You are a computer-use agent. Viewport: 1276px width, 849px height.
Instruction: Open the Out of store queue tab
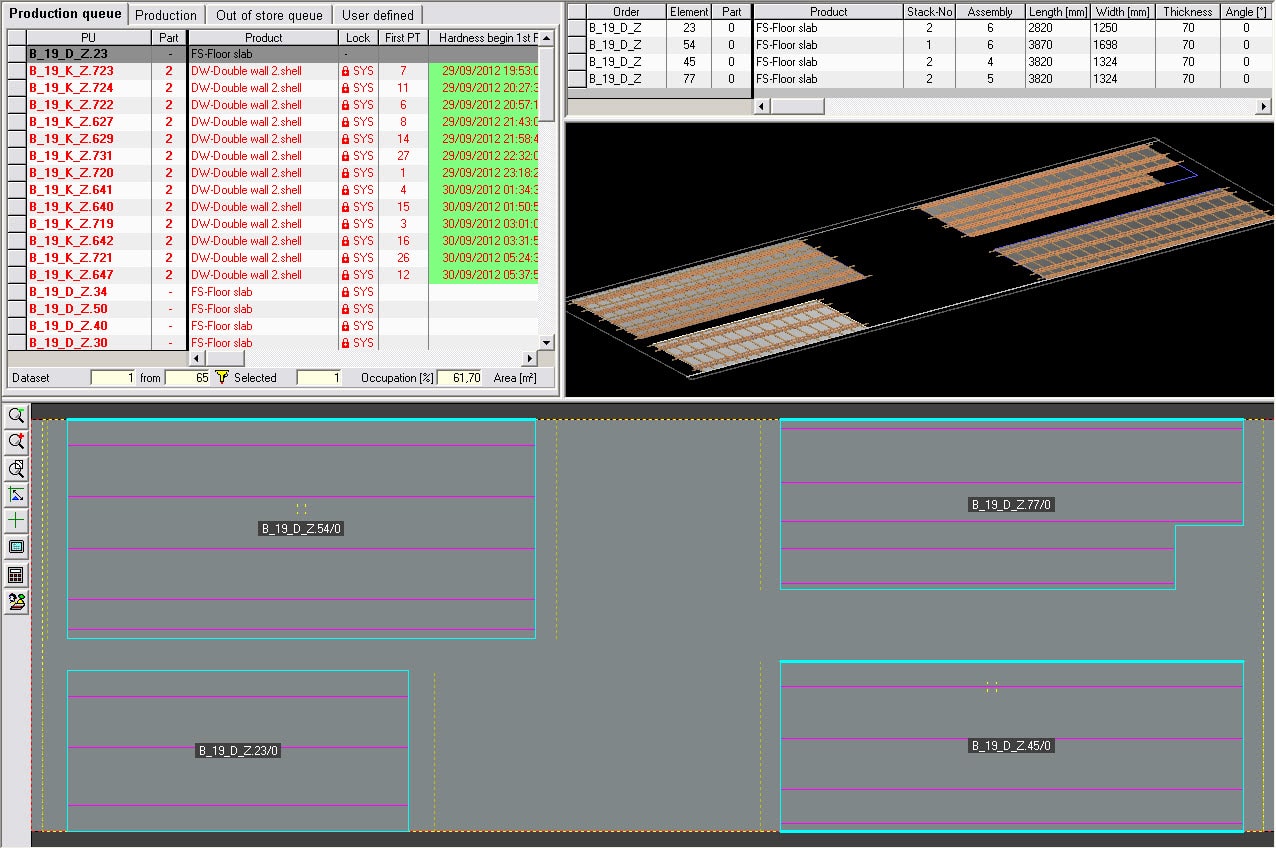[269, 15]
